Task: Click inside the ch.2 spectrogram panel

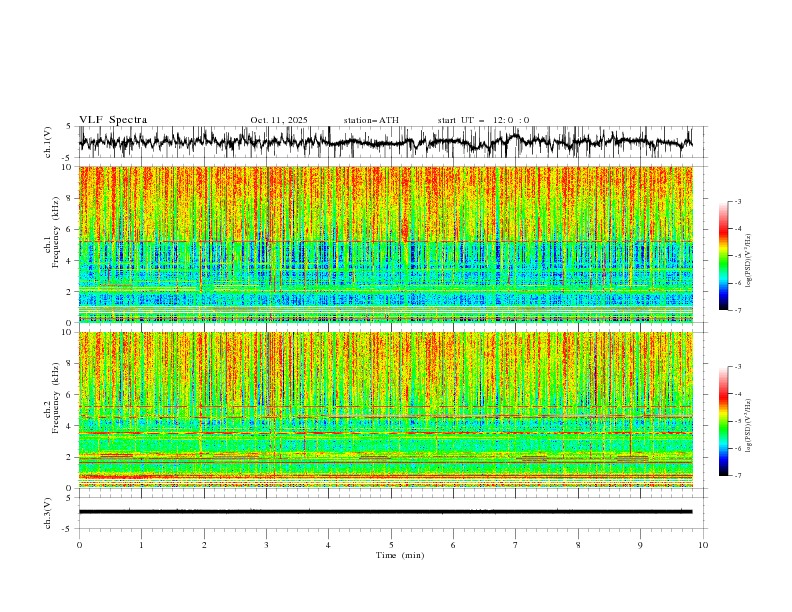Action: 386,410
